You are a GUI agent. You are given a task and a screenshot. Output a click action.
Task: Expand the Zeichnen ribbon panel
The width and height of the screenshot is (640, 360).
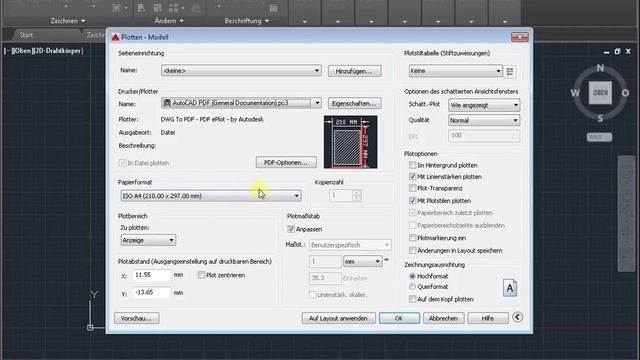[68, 20]
